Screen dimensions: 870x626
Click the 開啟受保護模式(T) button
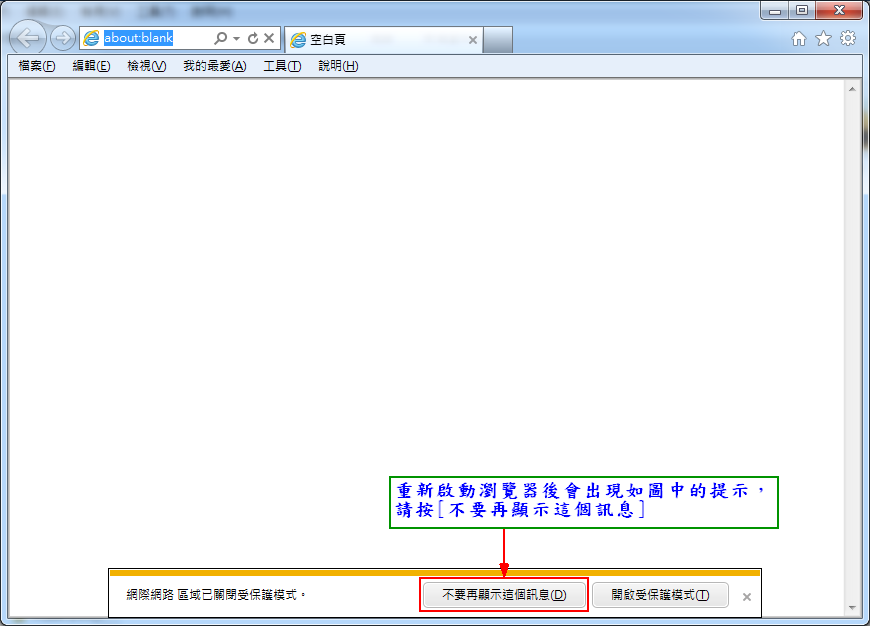[660, 595]
